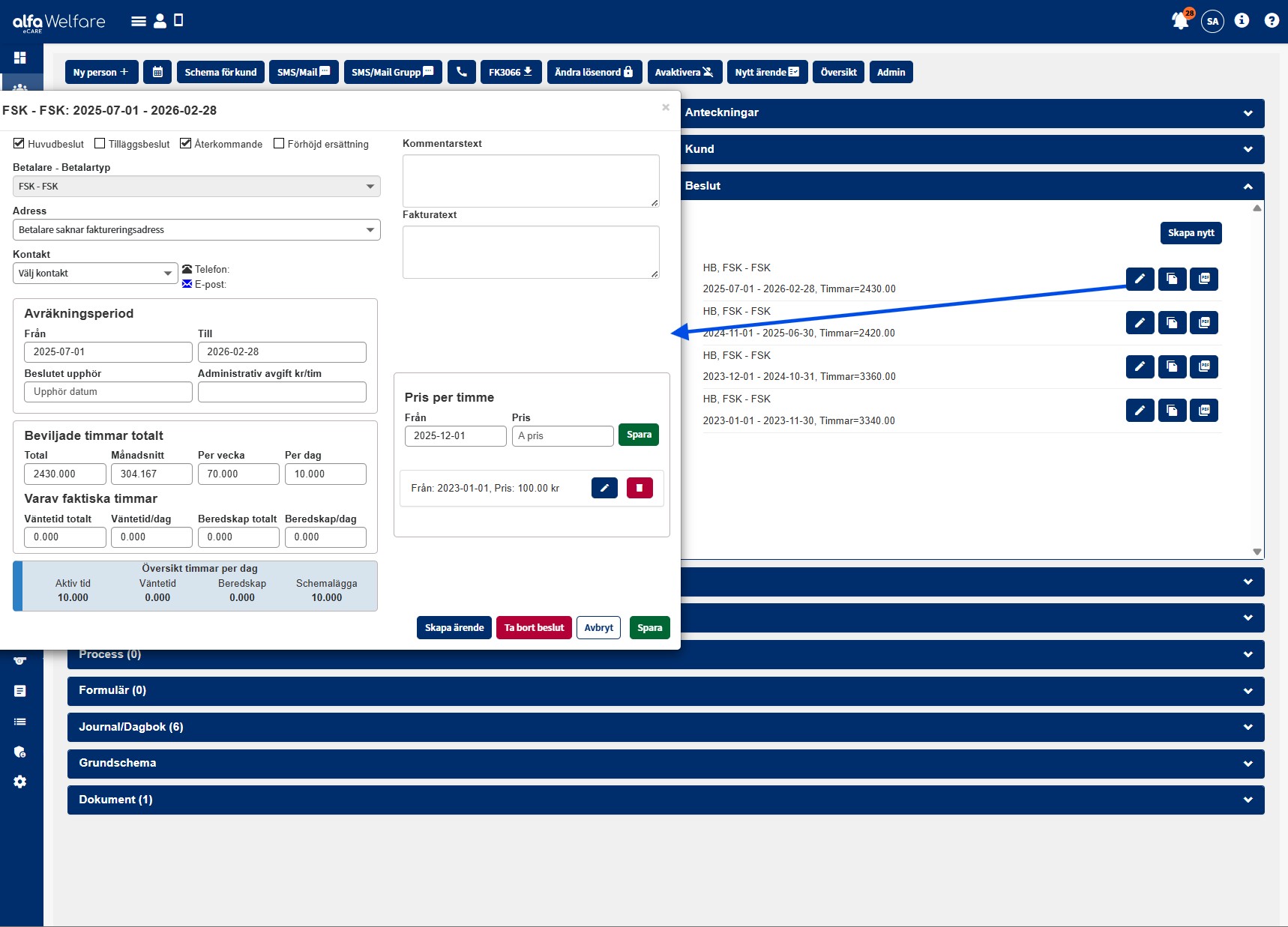The height and width of the screenshot is (927, 1288).
Task: Enable the Tilläggsbeslut checkbox
Action: 100,144
